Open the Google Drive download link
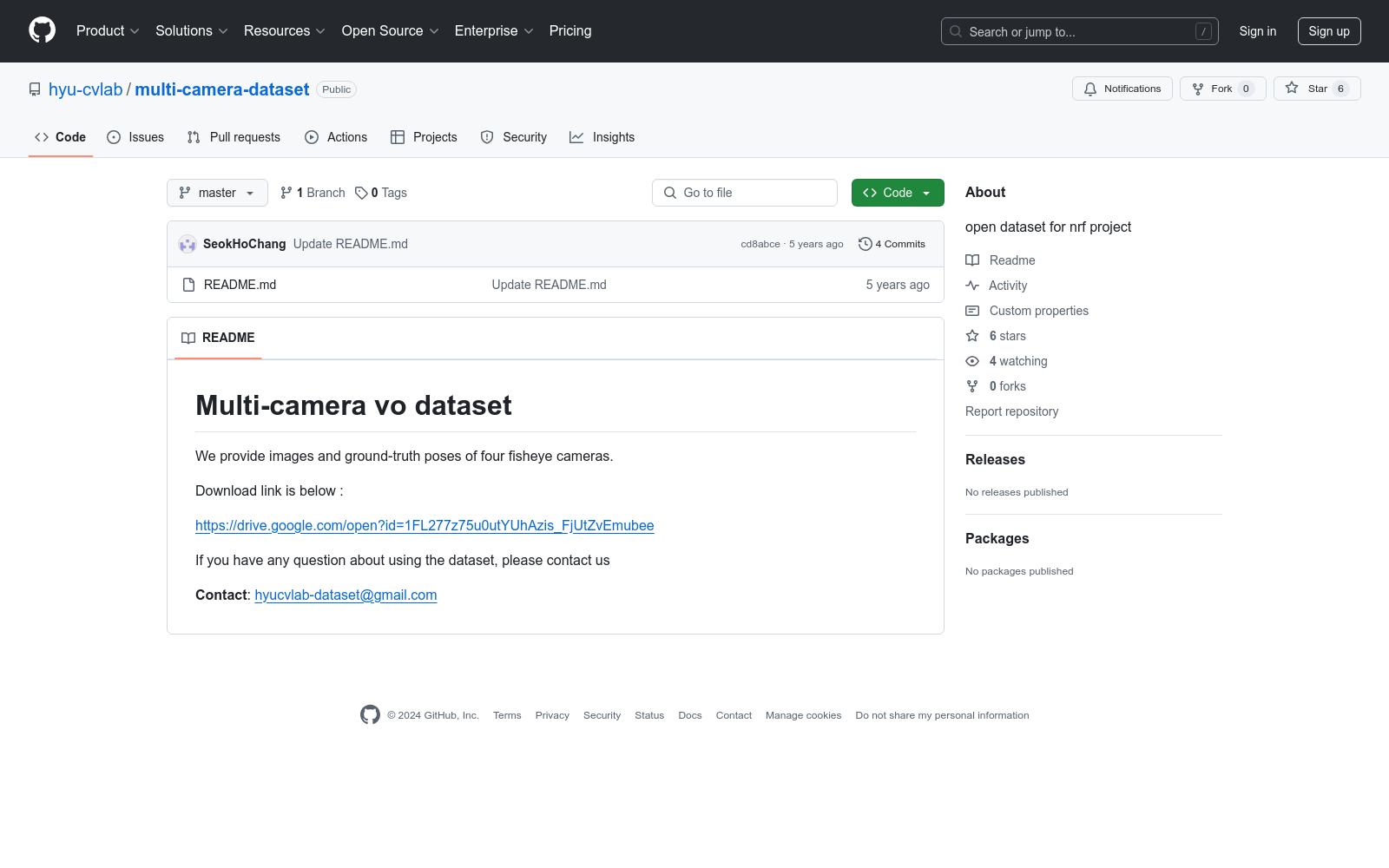The width and height of the screenshot is (1389, 868). click(425, 525)
